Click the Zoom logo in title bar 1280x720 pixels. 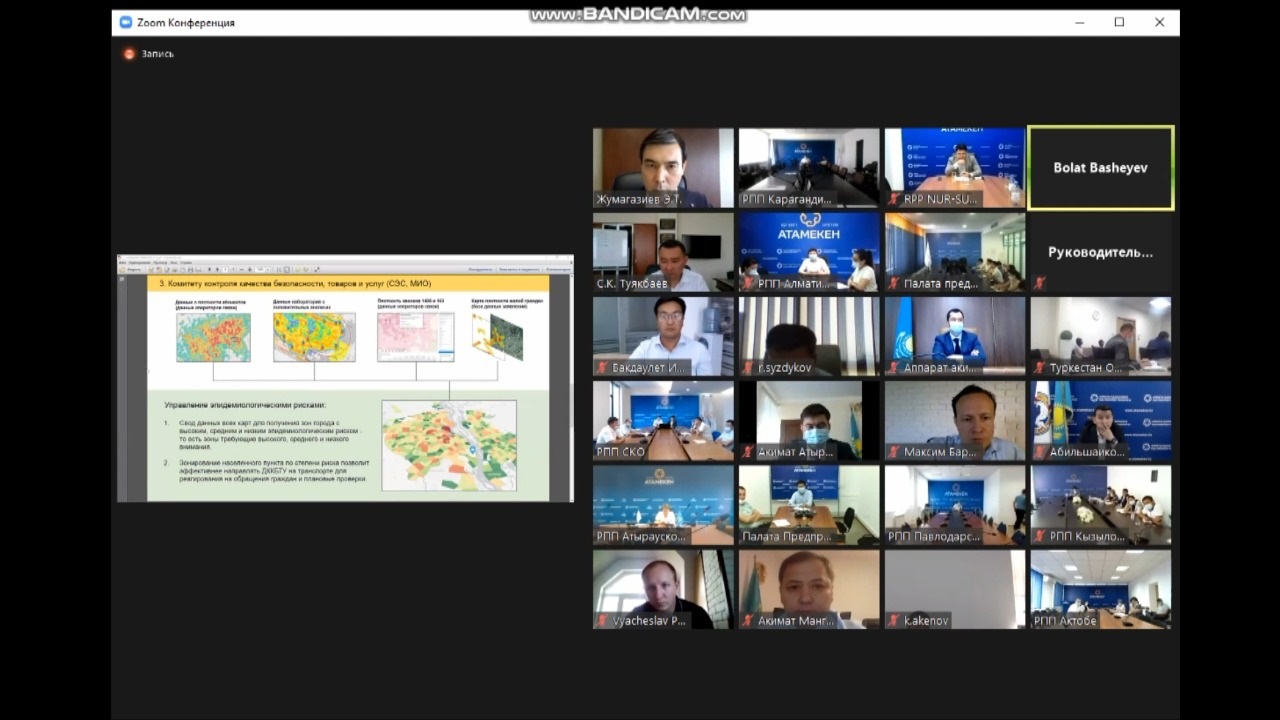click(x=126, y=22)
